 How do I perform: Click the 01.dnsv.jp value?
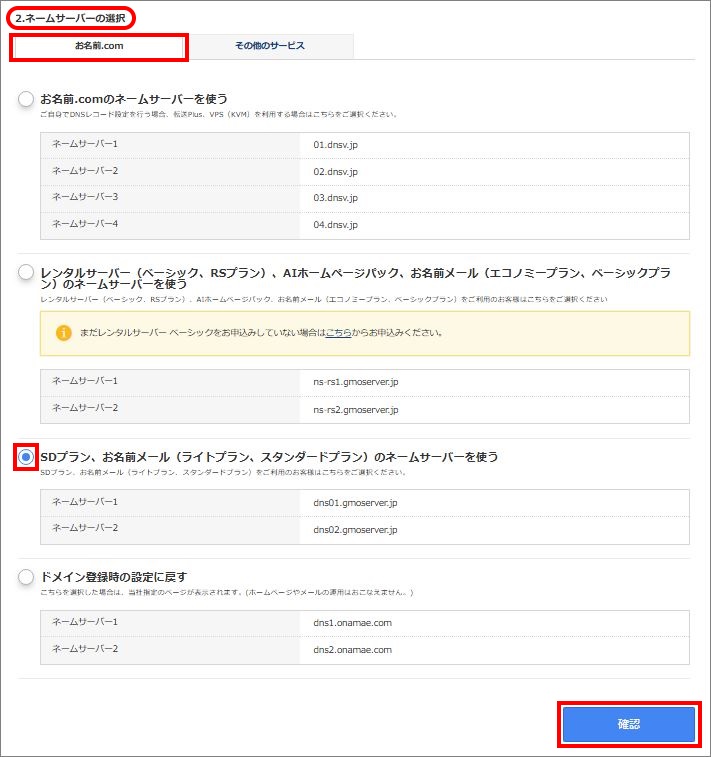point(335,145)
